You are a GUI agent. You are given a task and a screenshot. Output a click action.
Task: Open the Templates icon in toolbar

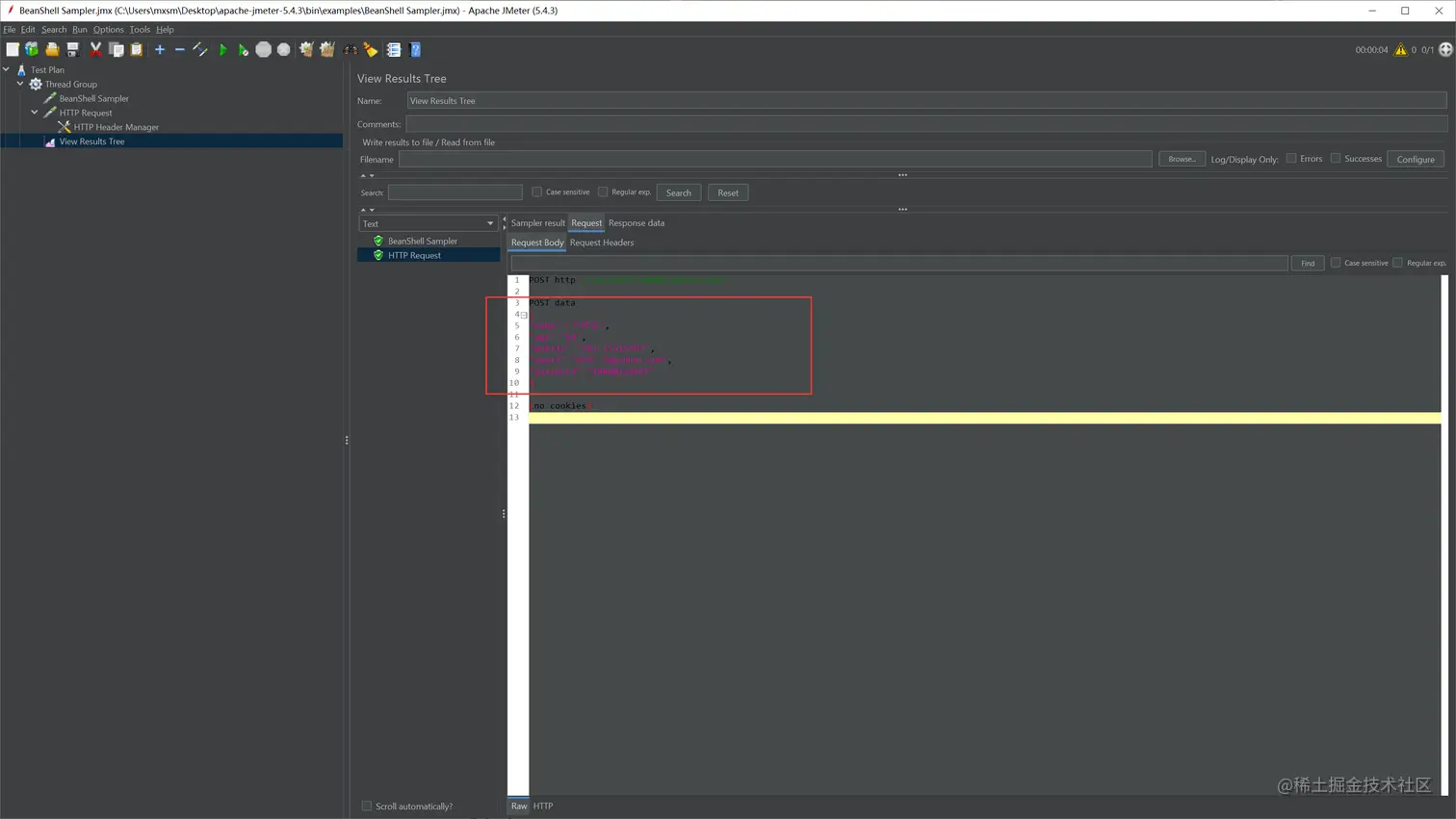tap(32, 49)
